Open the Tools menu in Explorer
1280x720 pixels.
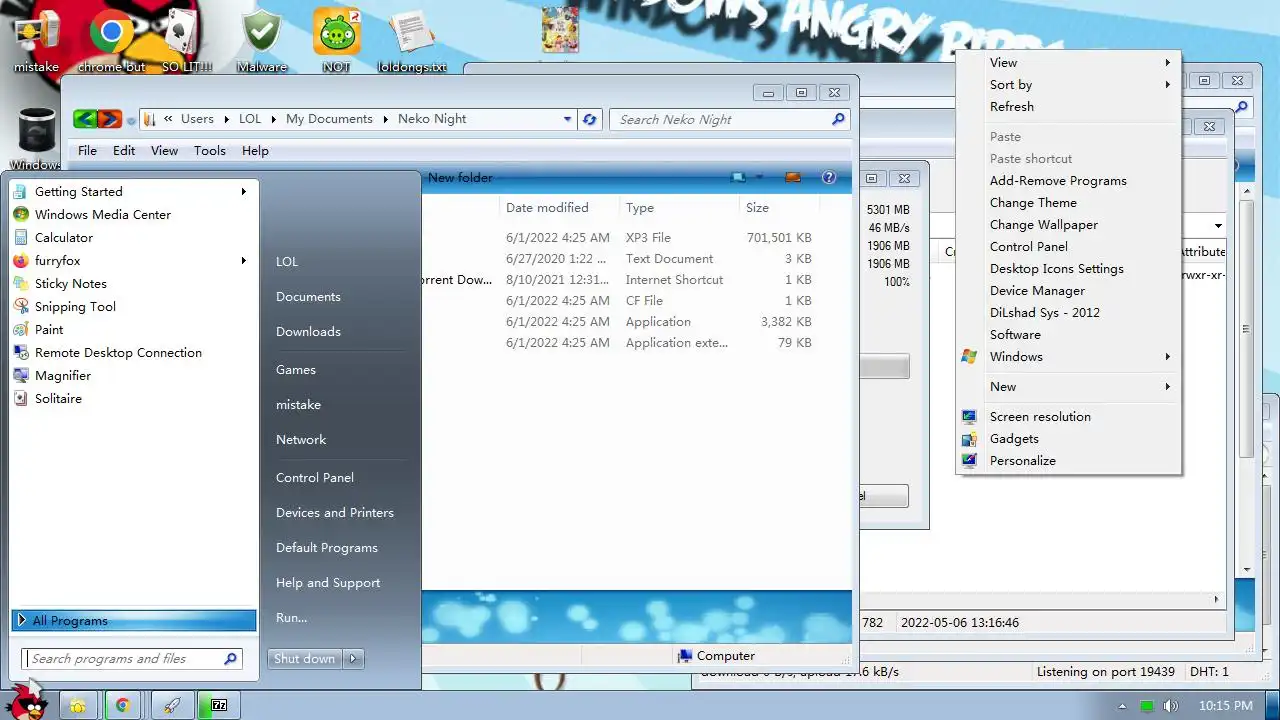click(x=209, y=150)
